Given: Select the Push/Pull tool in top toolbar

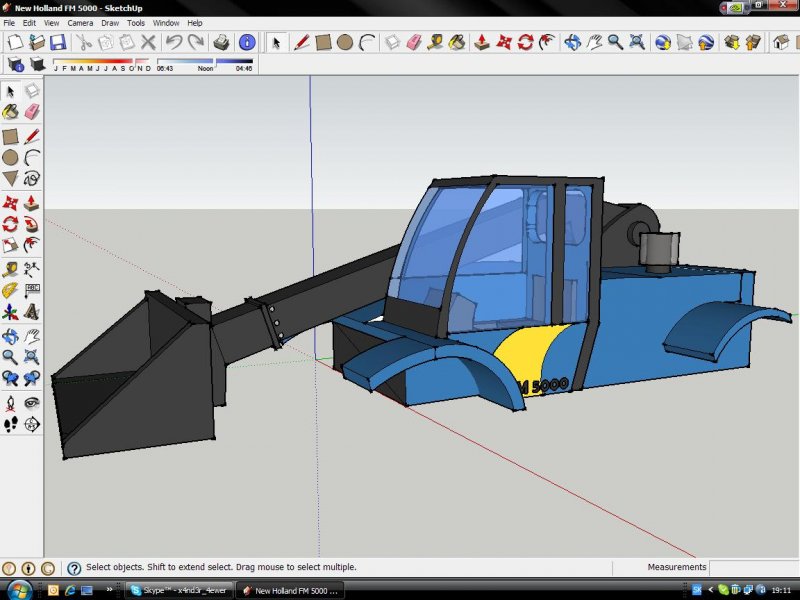Looking at the screenshot, I should (481, 42).
